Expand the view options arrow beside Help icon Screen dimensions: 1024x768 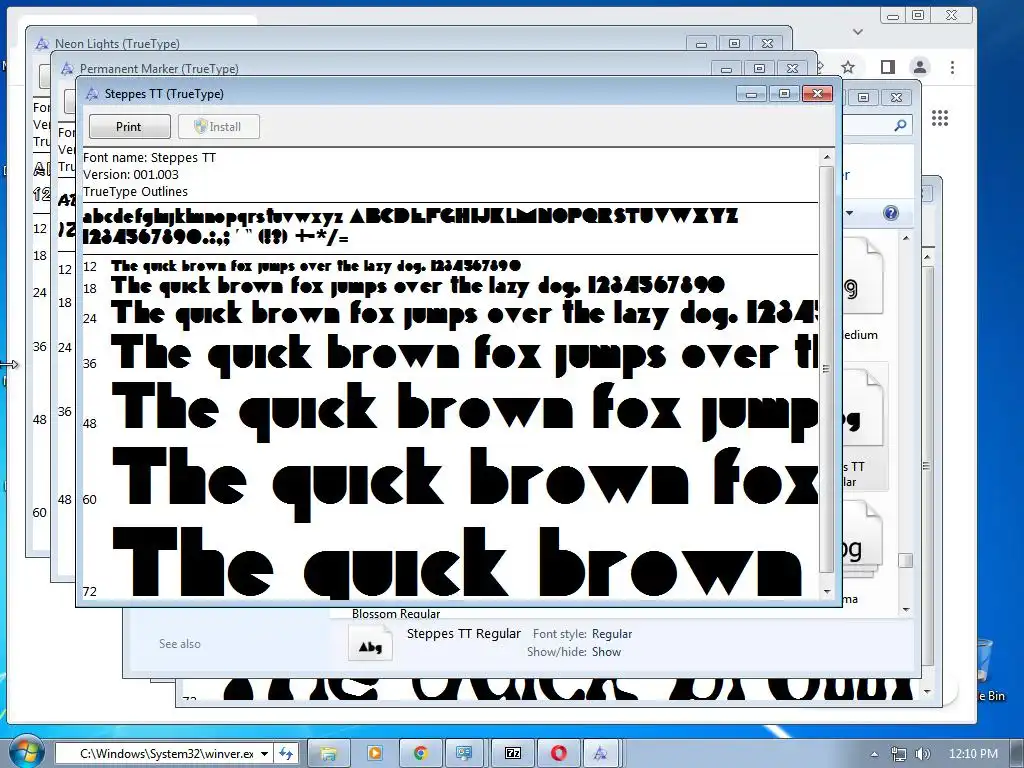850,213
